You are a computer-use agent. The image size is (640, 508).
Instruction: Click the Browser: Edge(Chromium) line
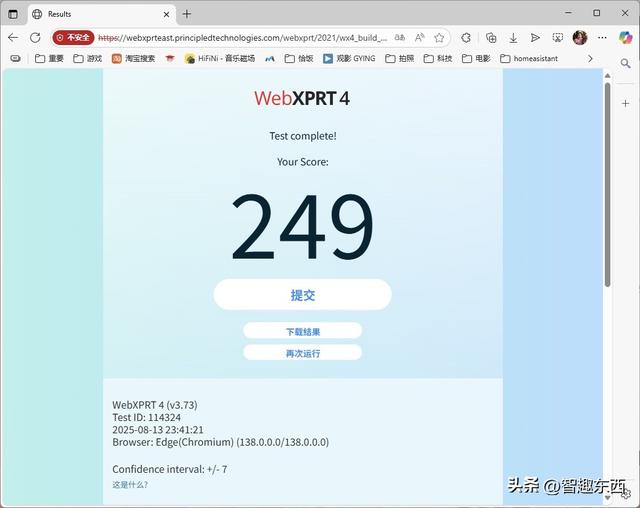click(220, 442)
